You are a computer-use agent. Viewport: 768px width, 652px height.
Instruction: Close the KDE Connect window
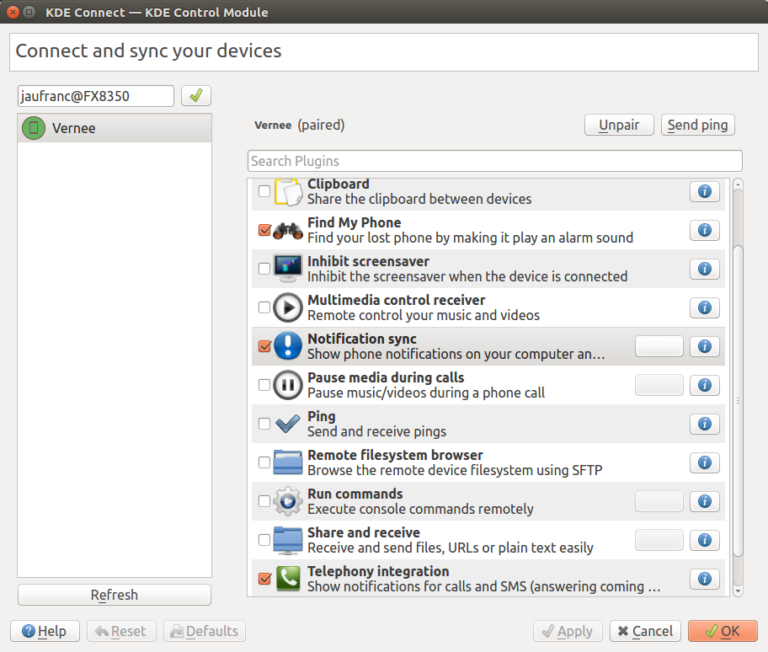[x=13, y=12]
